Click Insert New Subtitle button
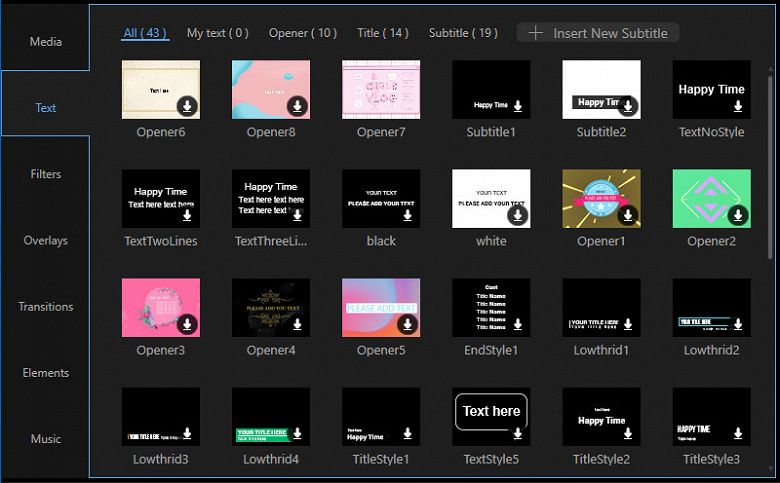This screenshot has height=483, width=780. tap(598, 33)
